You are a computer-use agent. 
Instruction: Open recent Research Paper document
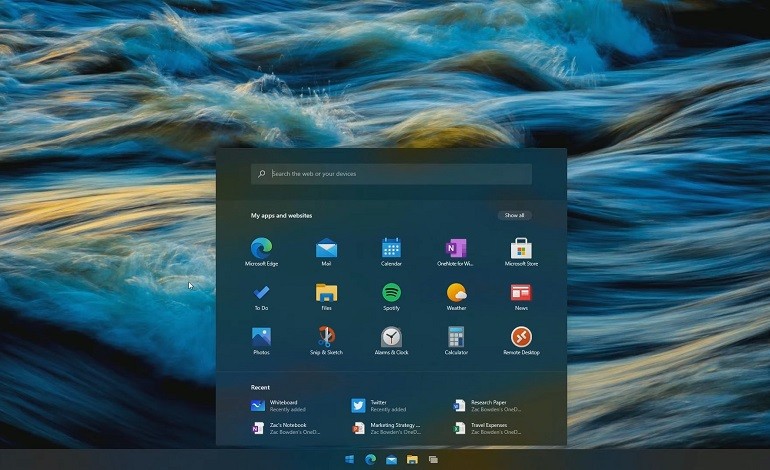tap(487, 406)
